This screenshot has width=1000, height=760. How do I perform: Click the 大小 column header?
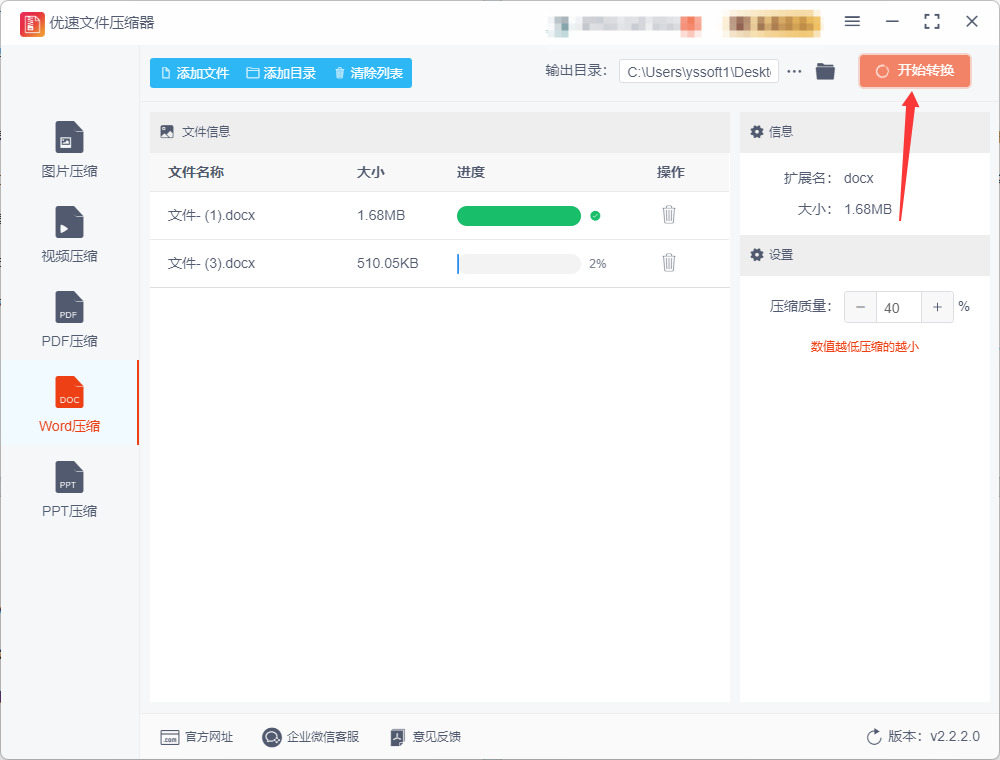(371, 172)
